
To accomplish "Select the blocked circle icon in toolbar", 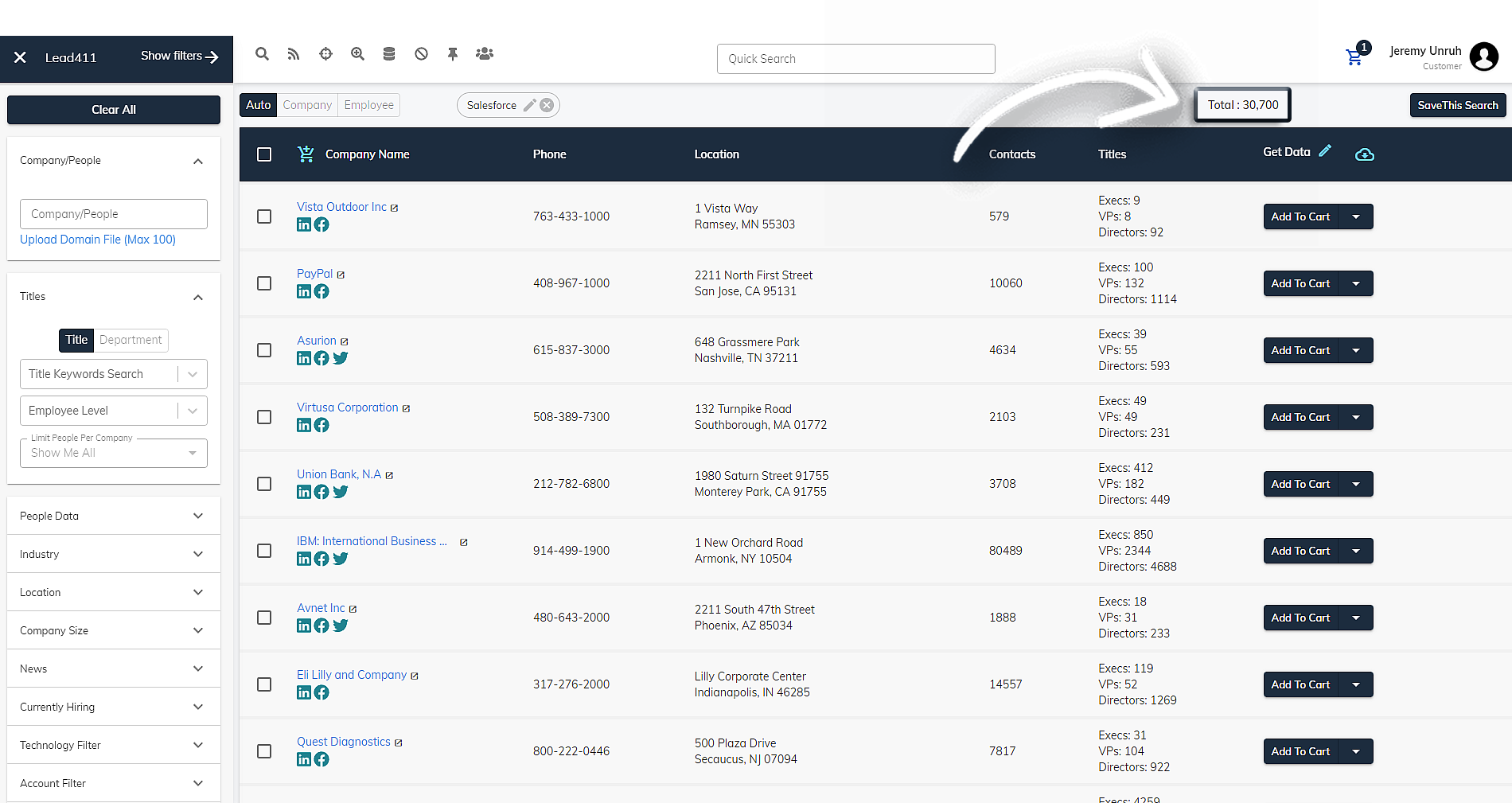I will [x=421, y=53].
